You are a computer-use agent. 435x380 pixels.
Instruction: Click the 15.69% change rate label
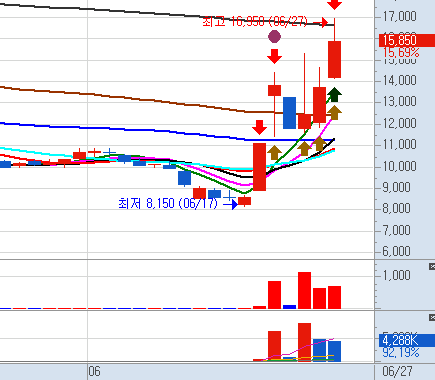[401, 52]
